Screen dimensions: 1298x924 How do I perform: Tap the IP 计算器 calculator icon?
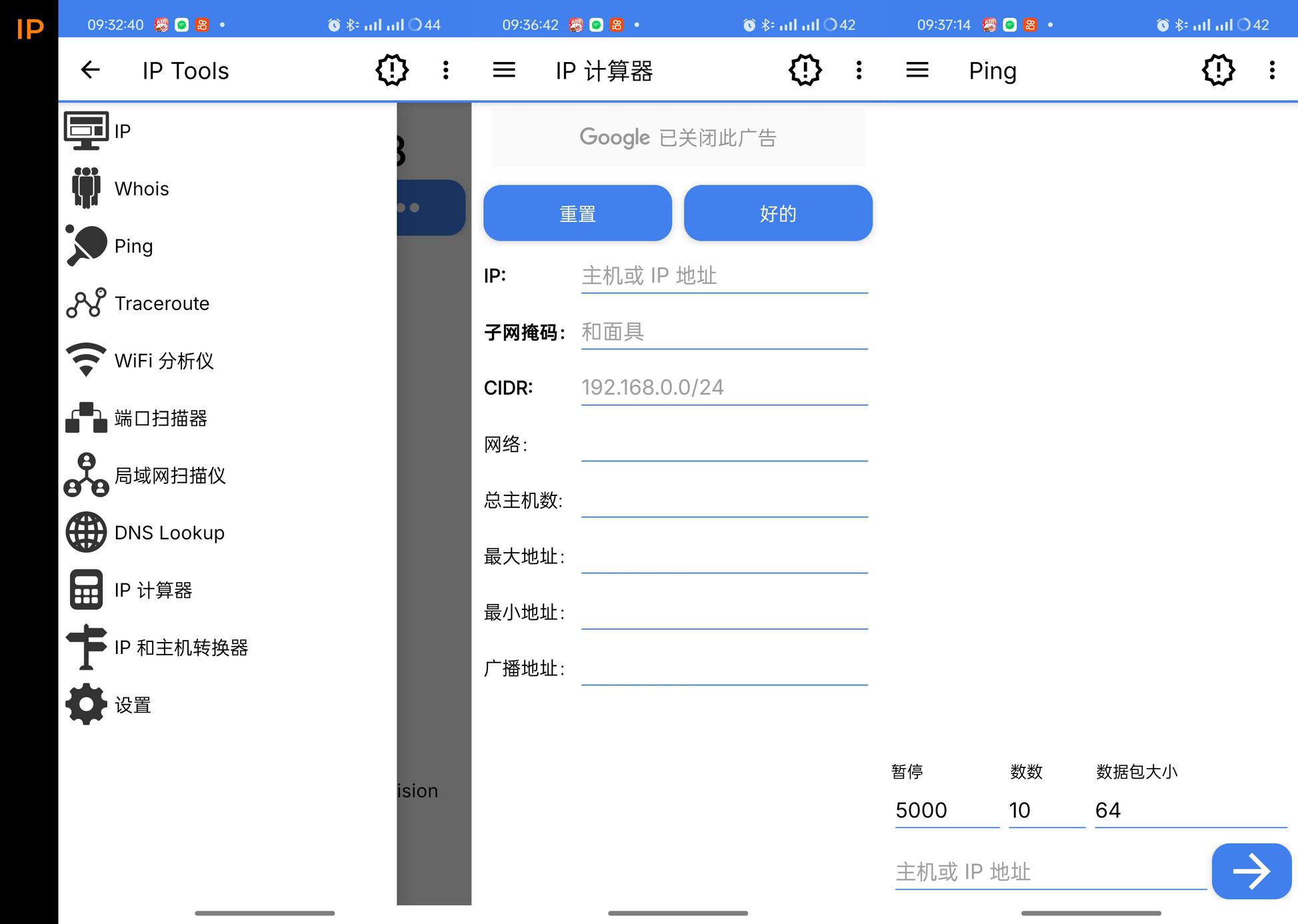[86, 589]
